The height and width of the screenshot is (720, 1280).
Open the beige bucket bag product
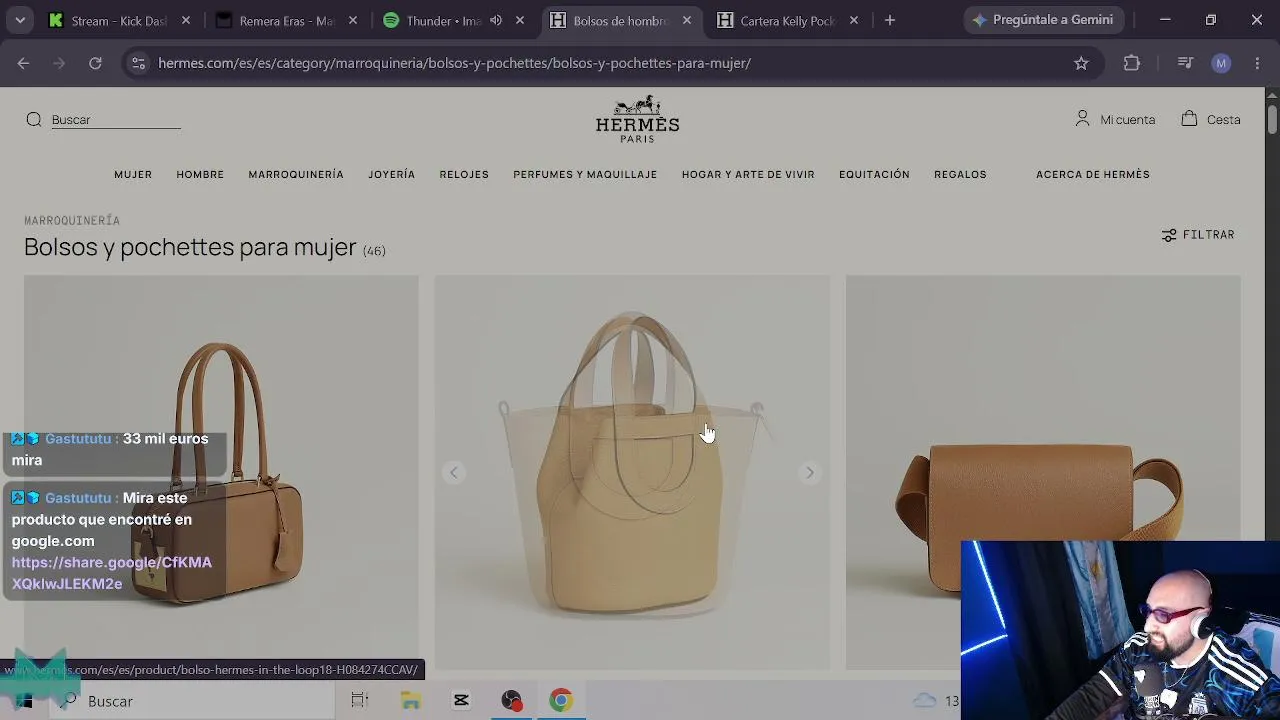[632, 473]
